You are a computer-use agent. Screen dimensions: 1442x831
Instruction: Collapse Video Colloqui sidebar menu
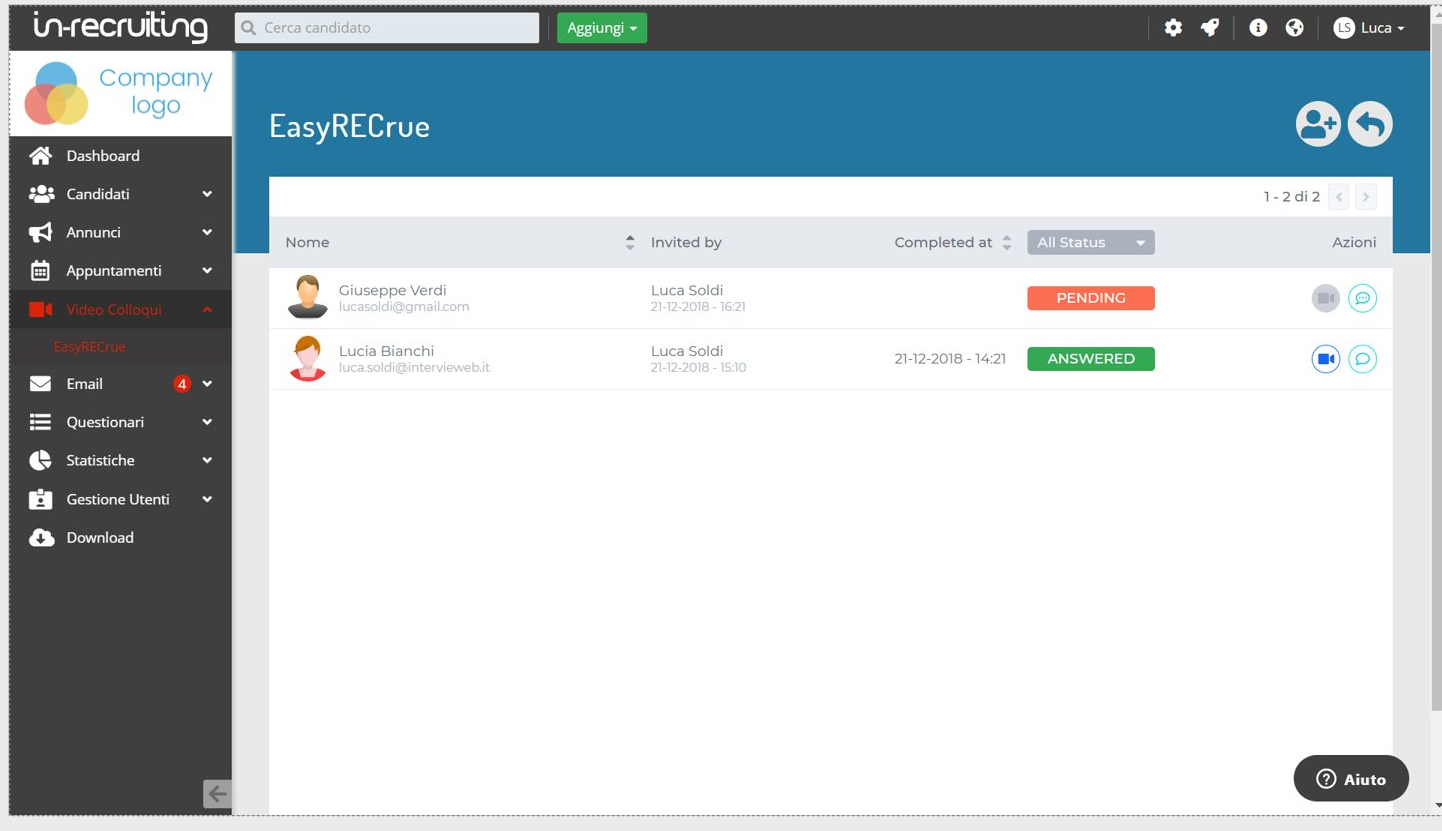tap(121, 309)
